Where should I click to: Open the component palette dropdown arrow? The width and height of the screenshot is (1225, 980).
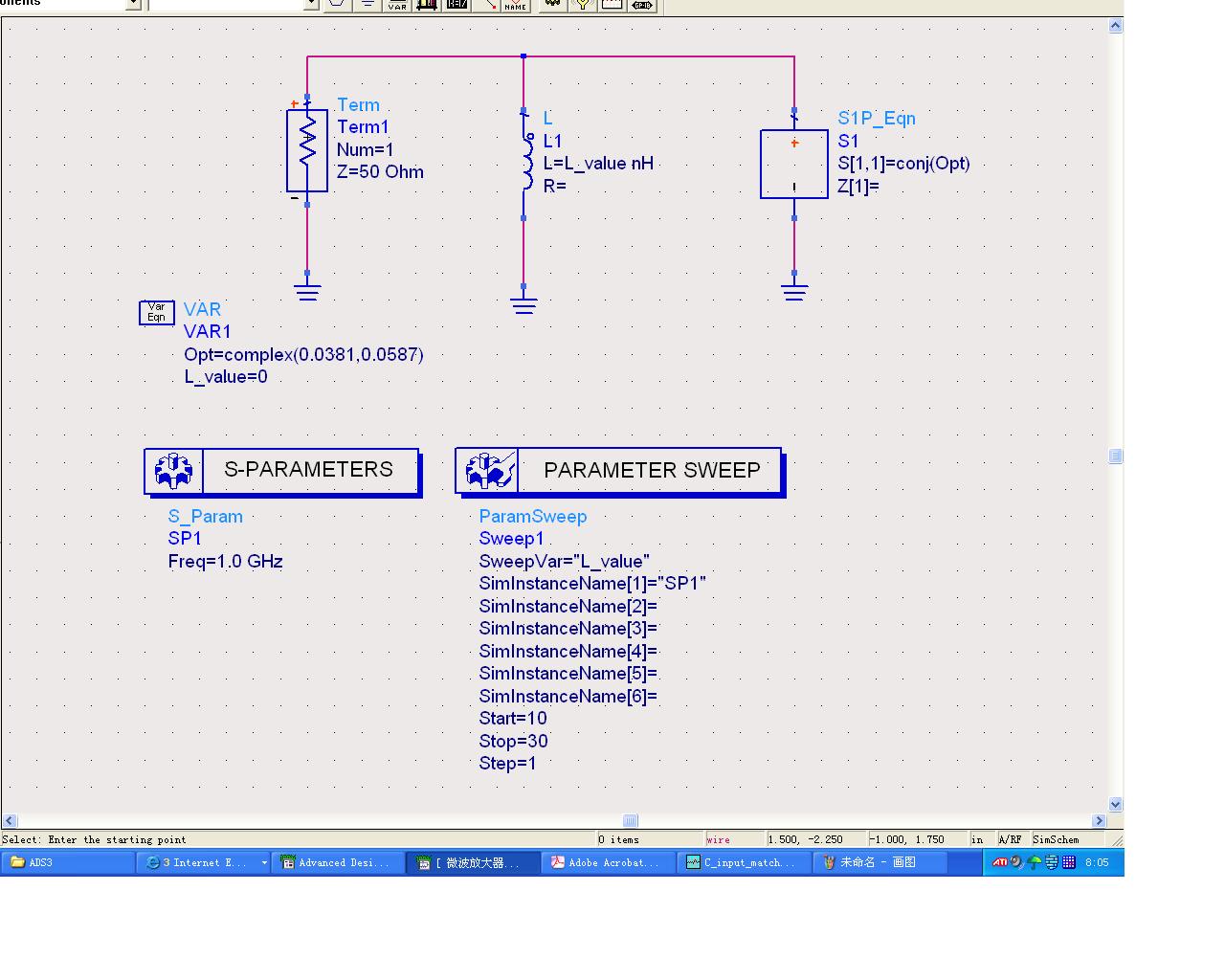(x=133, y=5)
